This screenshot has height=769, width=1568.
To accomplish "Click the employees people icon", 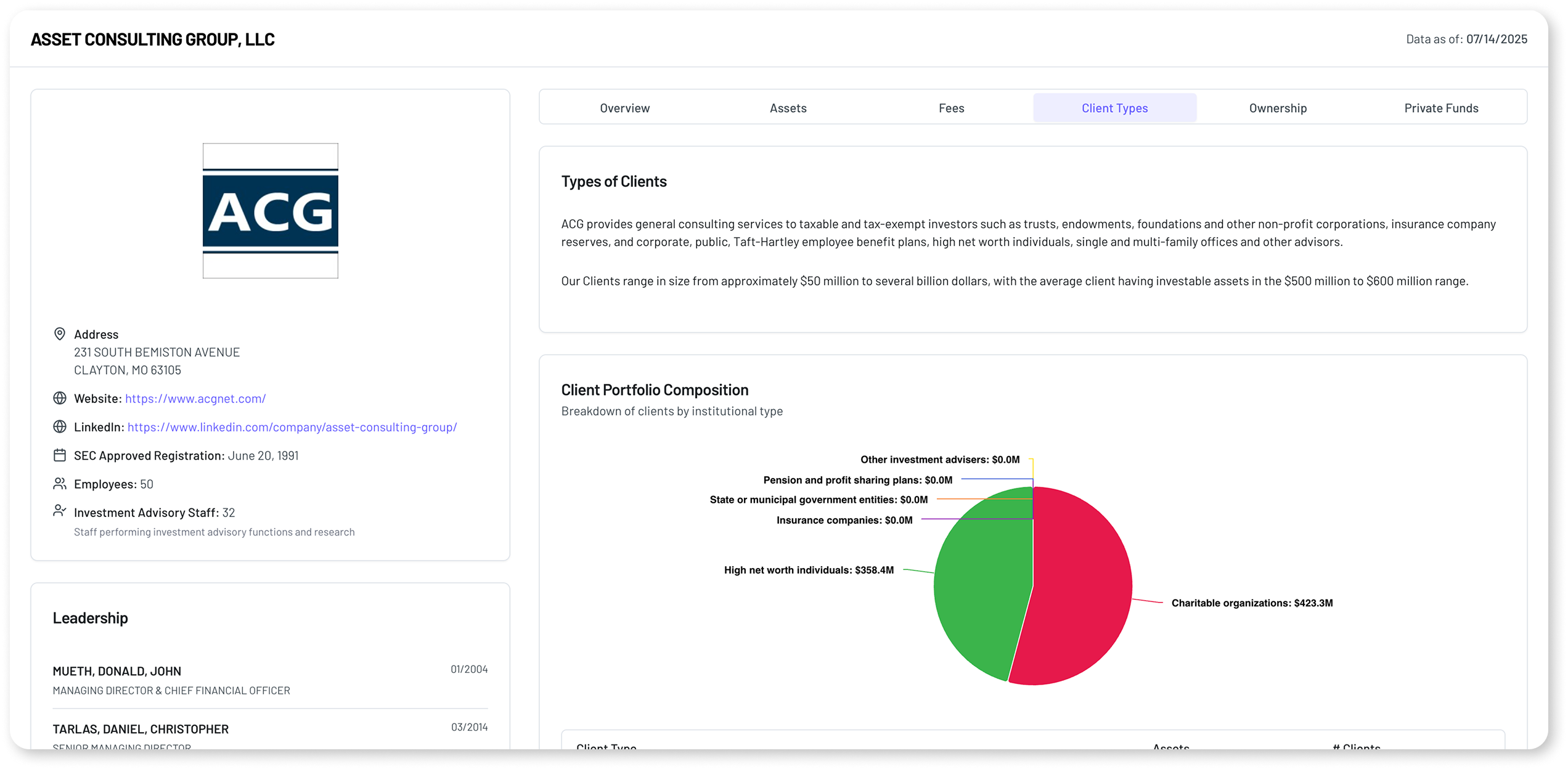I will click(59, 483).
